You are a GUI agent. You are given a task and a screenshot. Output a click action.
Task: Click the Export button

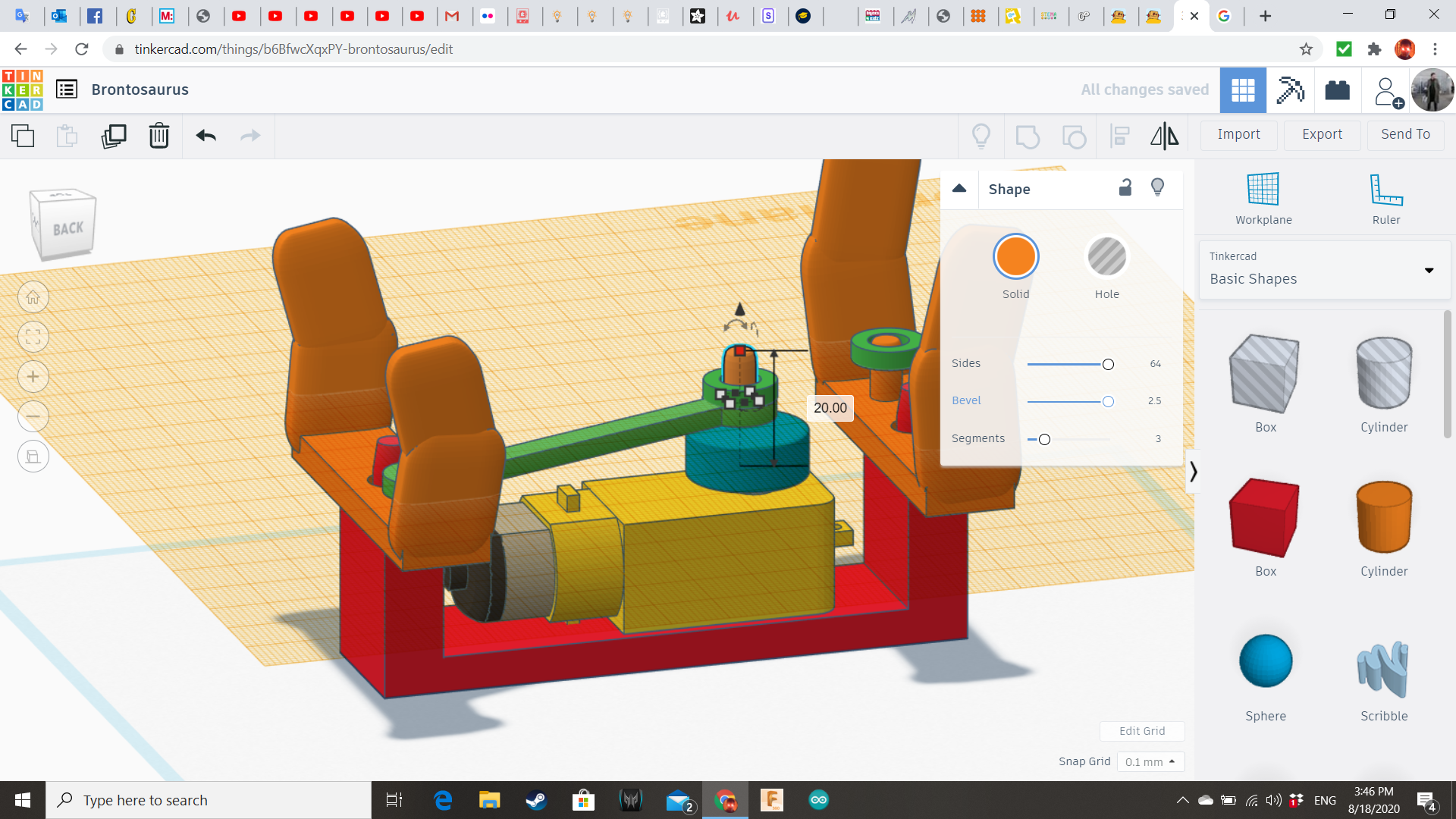coord(1322,134)
